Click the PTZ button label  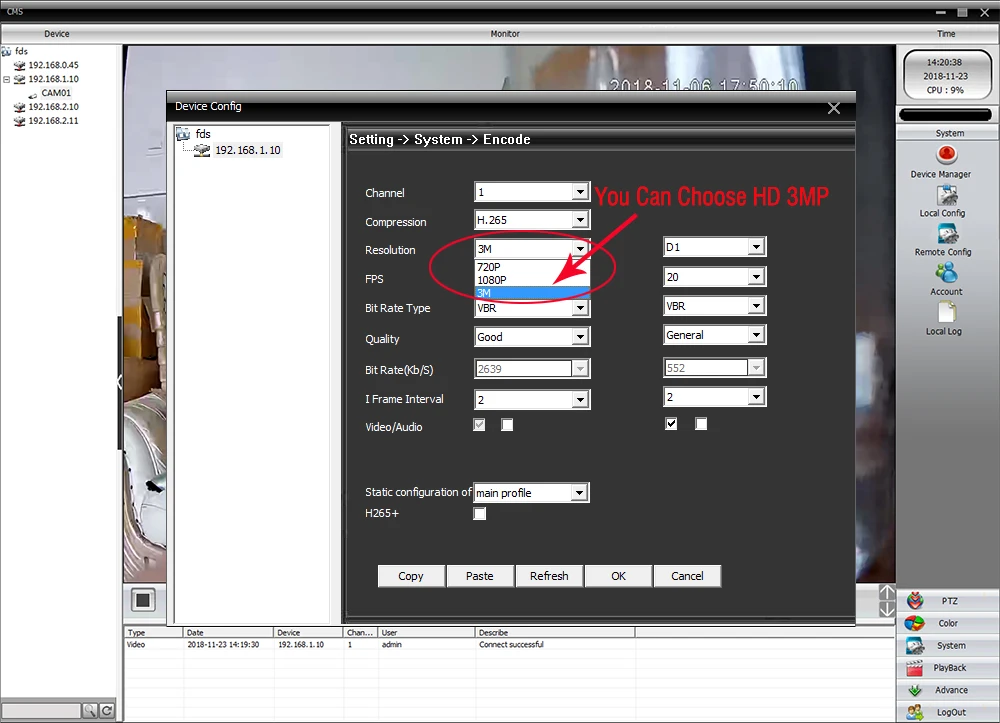click(x=950, y=601)
